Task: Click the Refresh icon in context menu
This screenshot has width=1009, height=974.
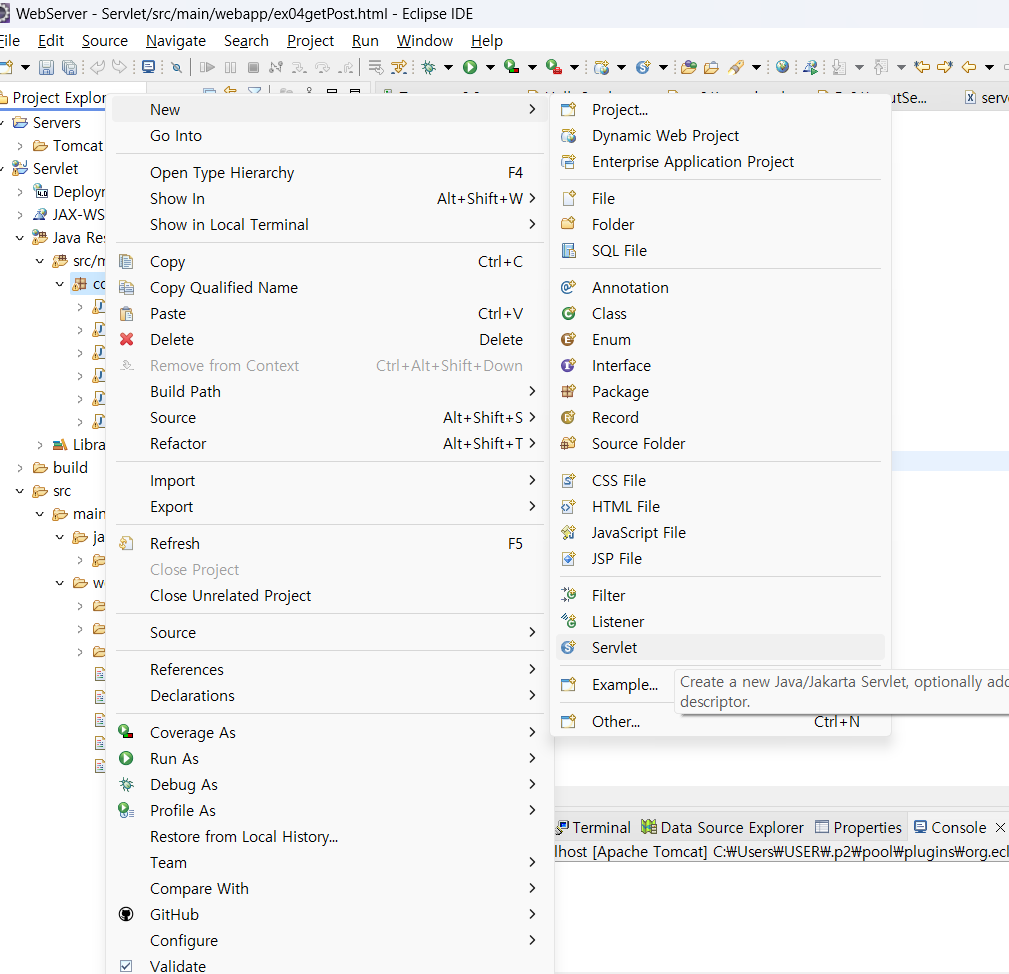Action: pos(127,544)
